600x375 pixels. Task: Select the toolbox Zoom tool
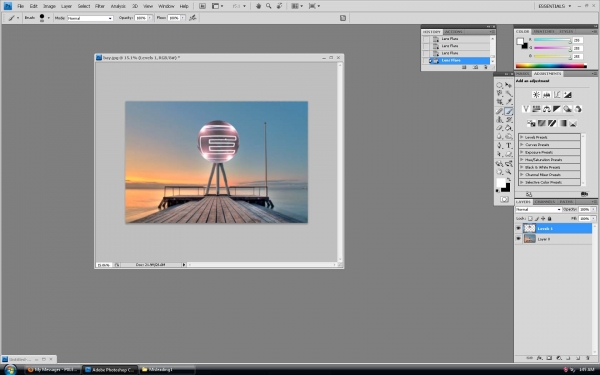click(x=509, y=172)
